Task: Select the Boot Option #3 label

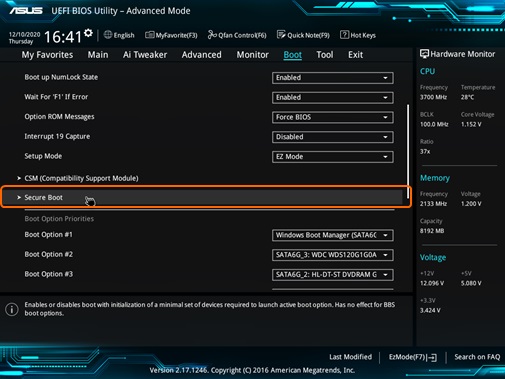Action: pos(48,274)
